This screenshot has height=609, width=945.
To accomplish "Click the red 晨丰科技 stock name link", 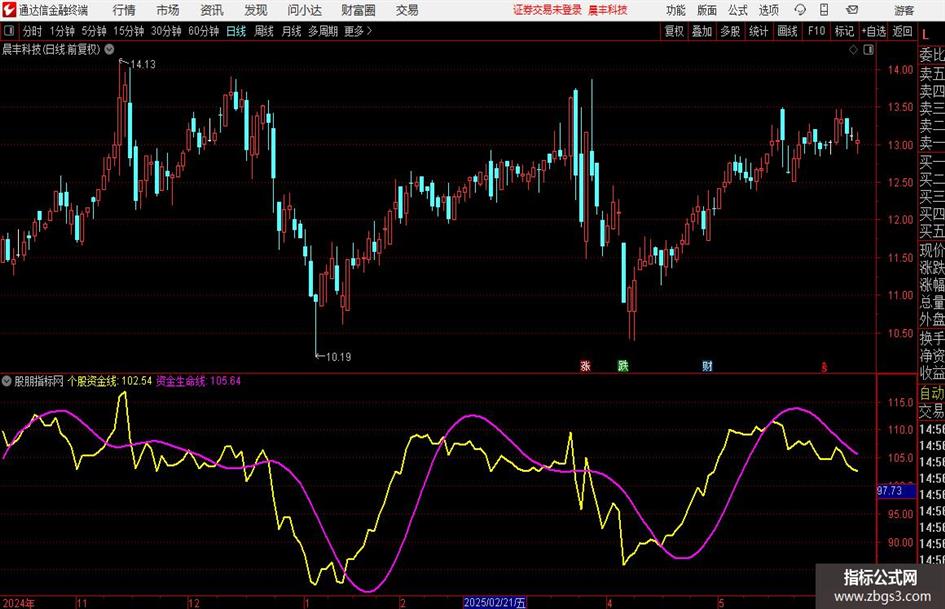I will click(x=608, y=10).
